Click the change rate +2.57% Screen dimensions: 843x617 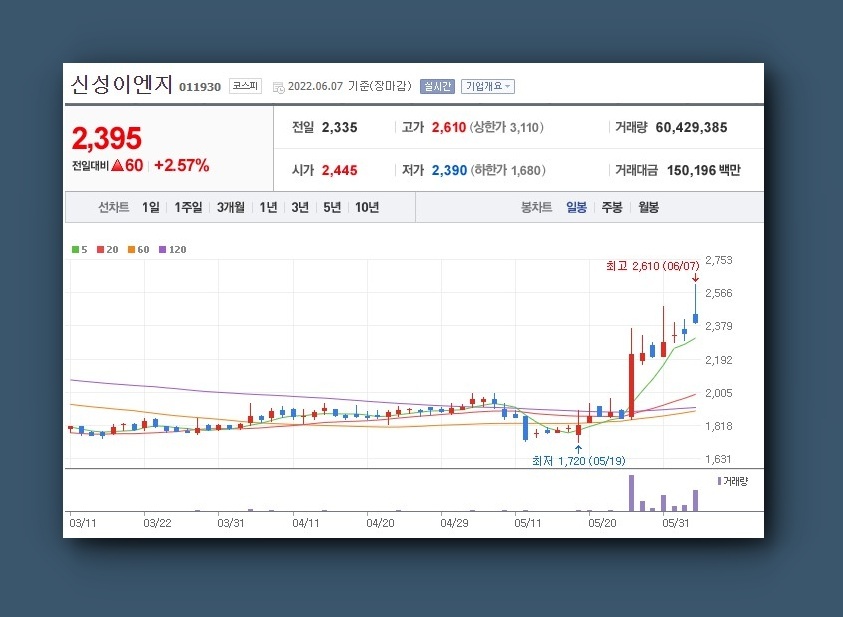tap(182, 166)
